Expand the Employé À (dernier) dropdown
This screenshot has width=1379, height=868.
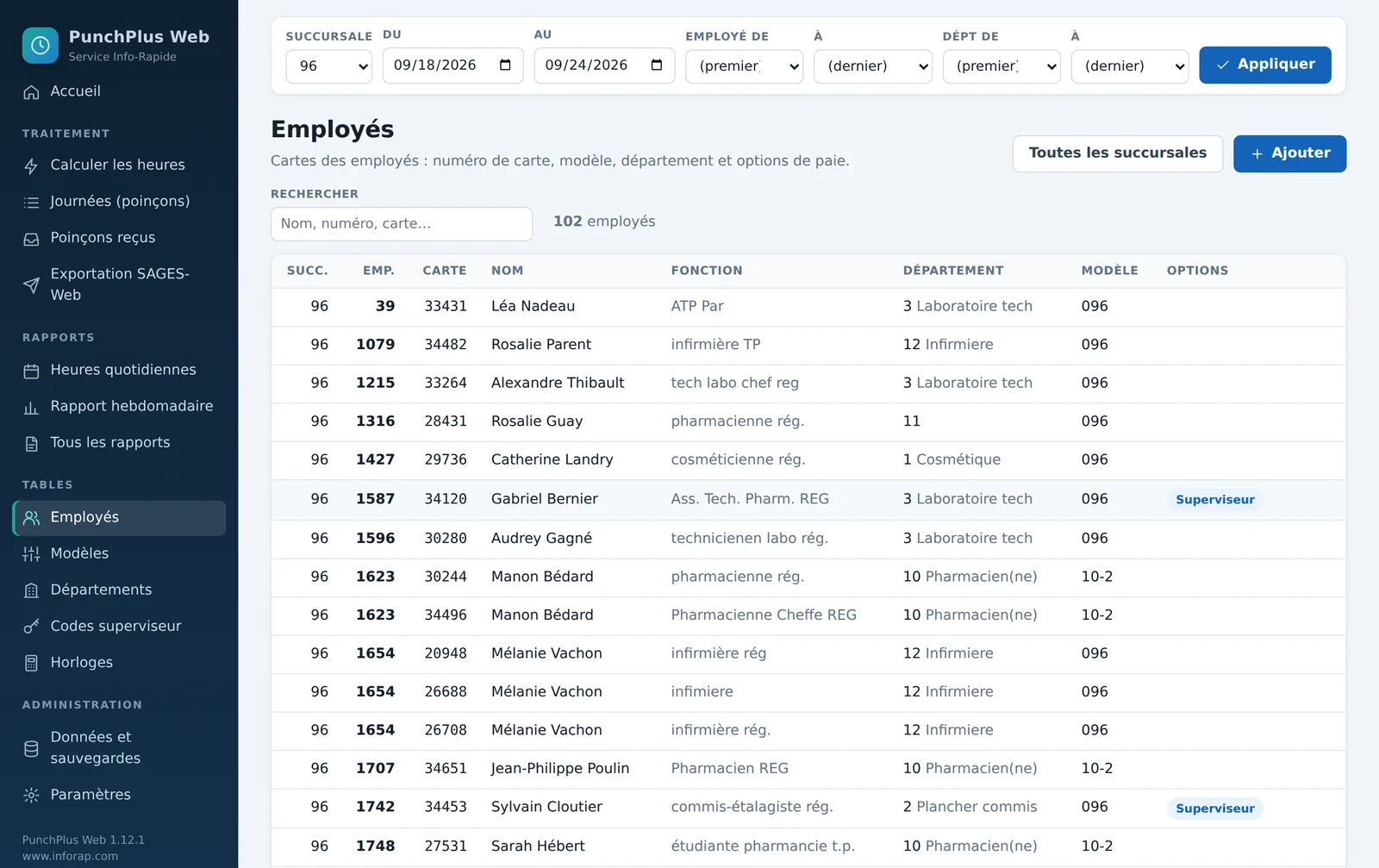[873, 66]
